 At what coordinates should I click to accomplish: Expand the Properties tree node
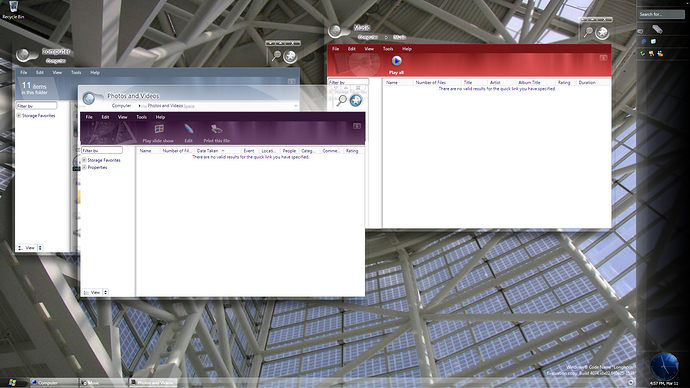[84, 167]
